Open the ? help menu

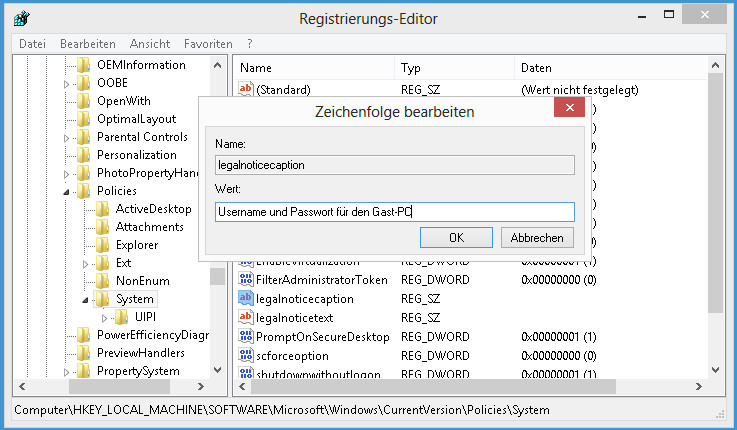250,44
